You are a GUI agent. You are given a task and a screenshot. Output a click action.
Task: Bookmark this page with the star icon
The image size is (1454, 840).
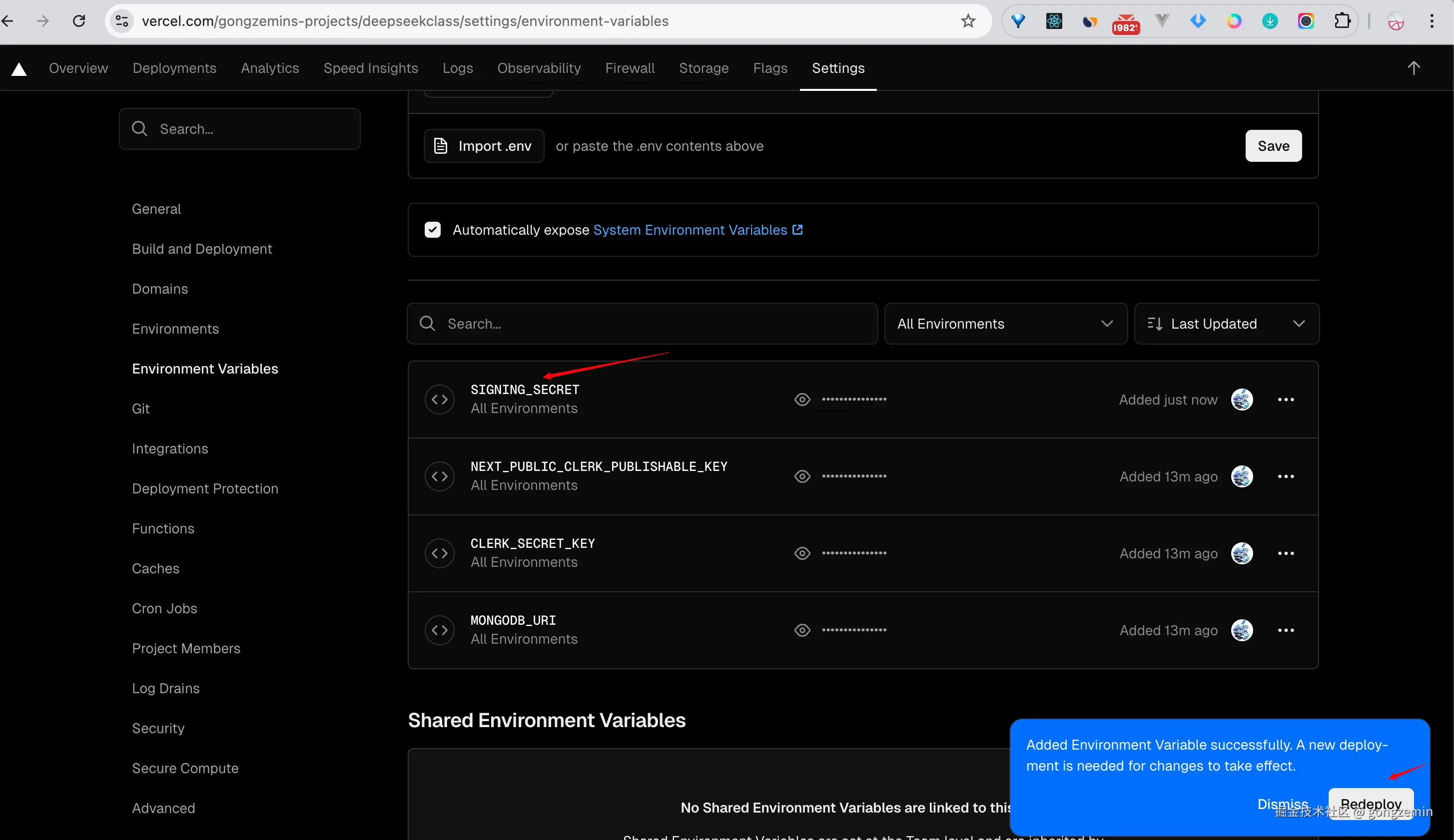click(x=968, y=21)
